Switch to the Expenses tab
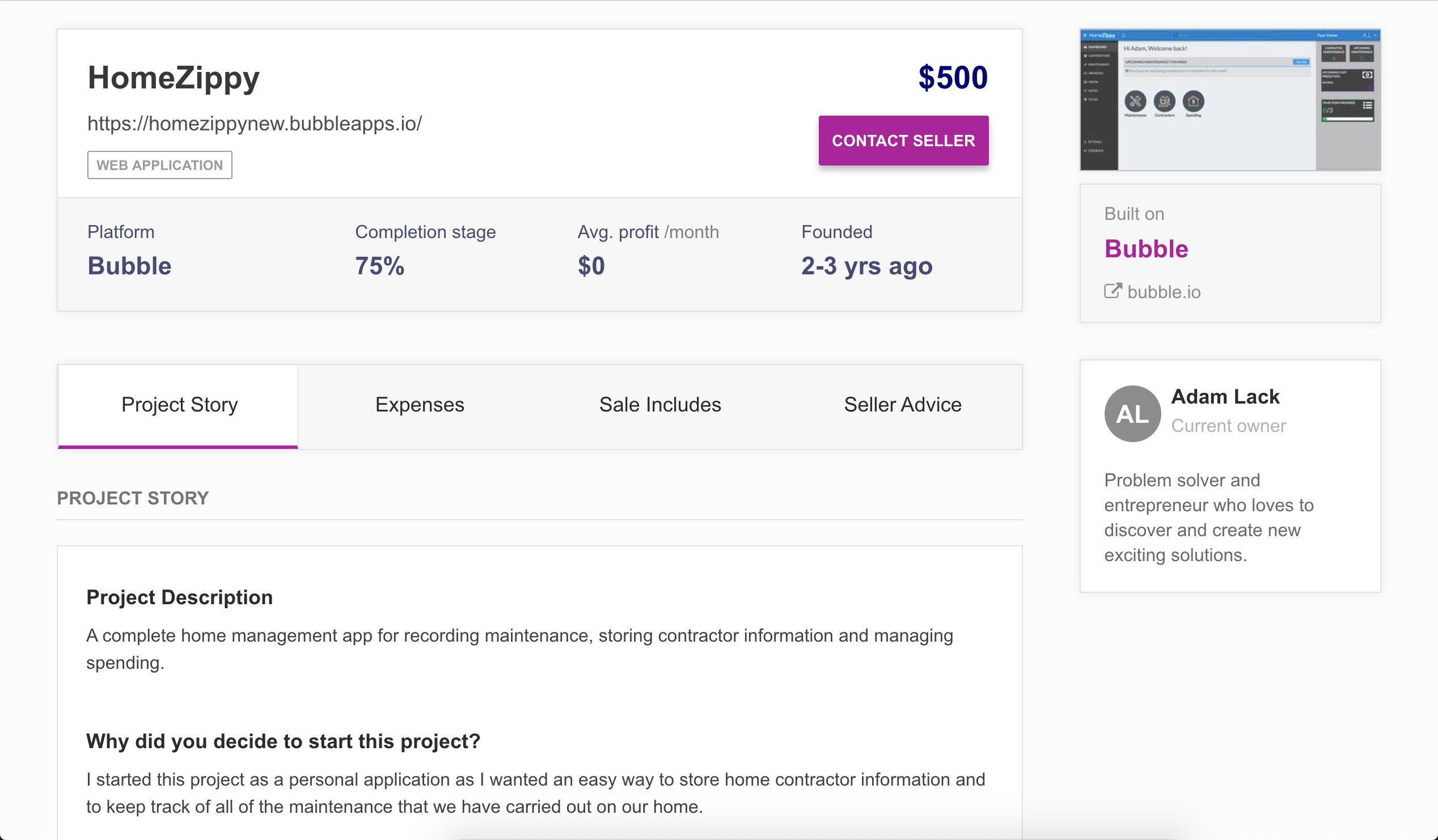1438x840 pixels. tap(420, 405)
